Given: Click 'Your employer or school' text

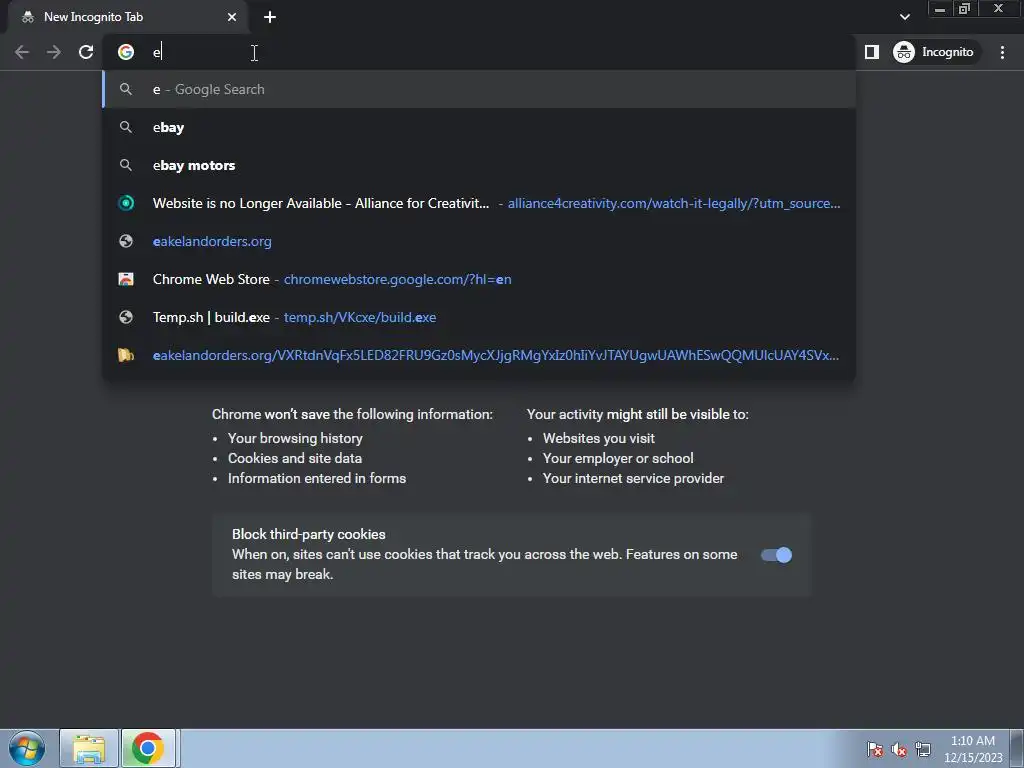Looking at the screenshot, I should tap(618, 458).
